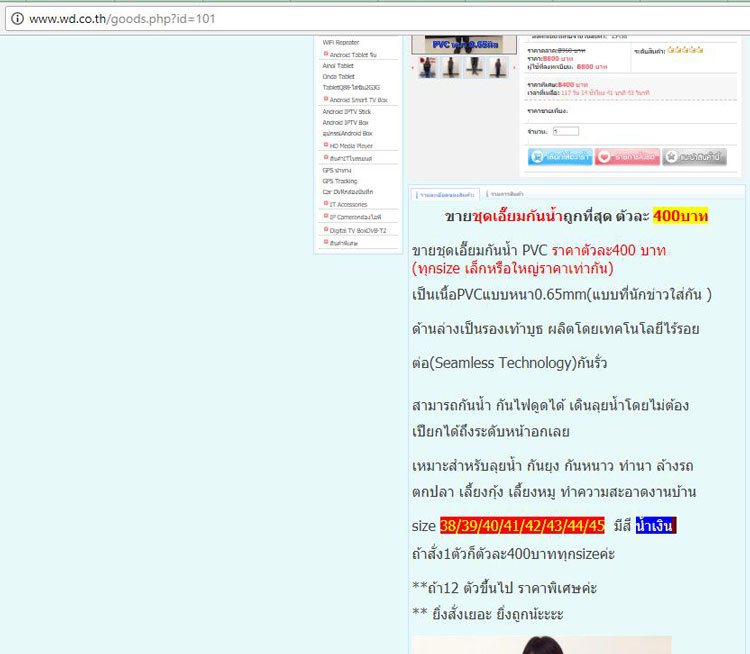Viewport: 750px width, 654px height.
Task: Select the first product thumbnail
Action: (x=428, y=68)
